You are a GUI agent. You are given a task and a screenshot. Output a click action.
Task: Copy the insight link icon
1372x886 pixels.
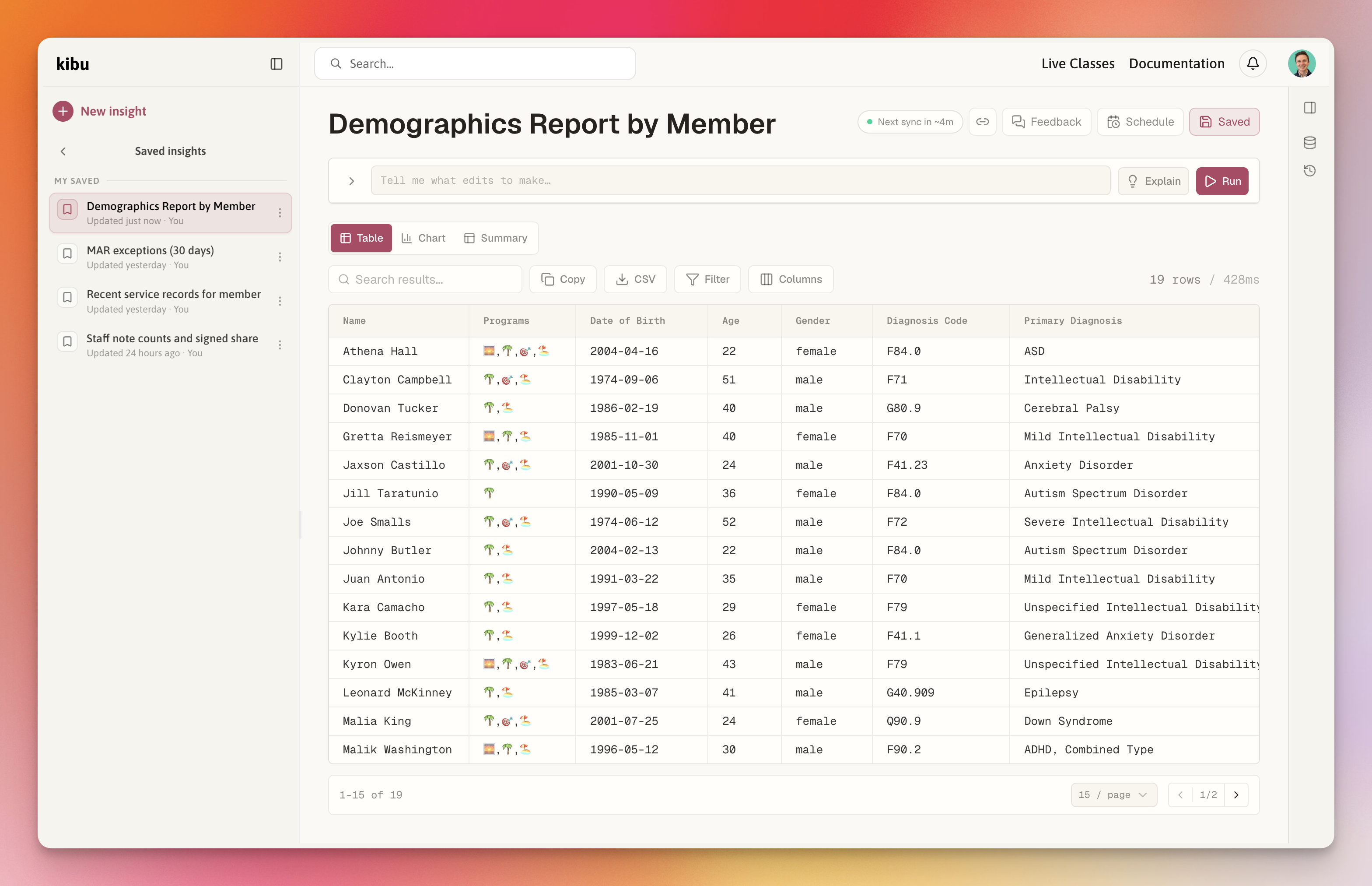pyautogui.click(x=982, y=122)
